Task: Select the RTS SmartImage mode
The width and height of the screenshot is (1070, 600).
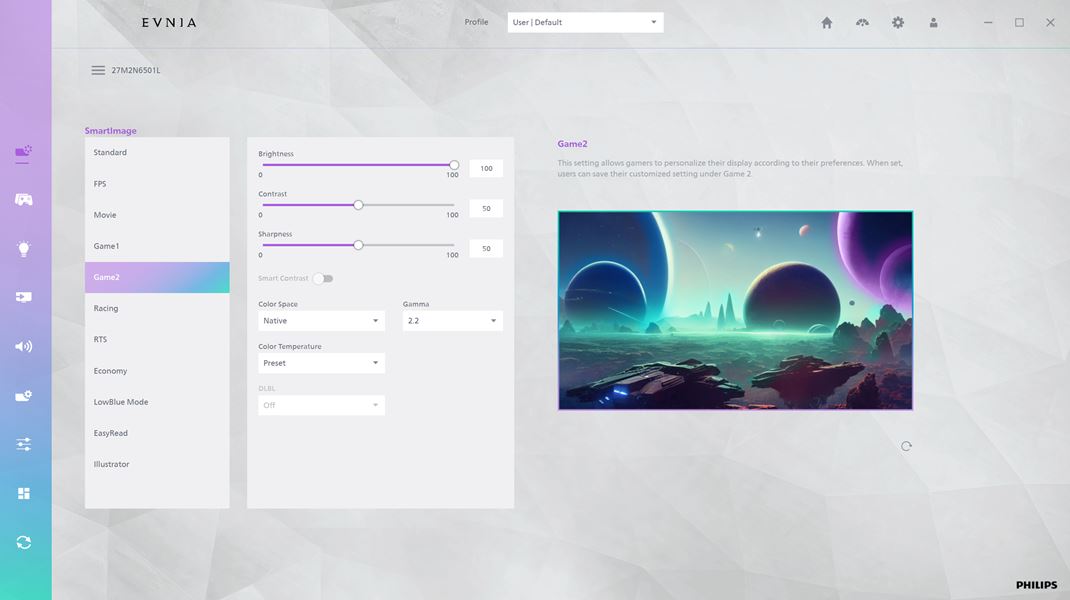Action: pyautogui.click(x=157, y=339)
